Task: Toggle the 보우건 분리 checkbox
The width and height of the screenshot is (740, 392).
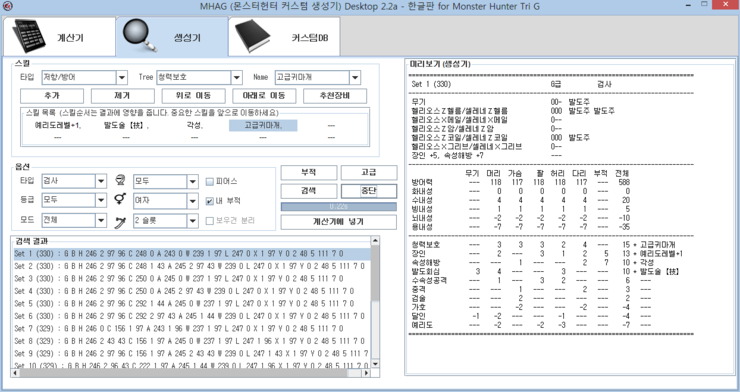Action: click(210, 221)
